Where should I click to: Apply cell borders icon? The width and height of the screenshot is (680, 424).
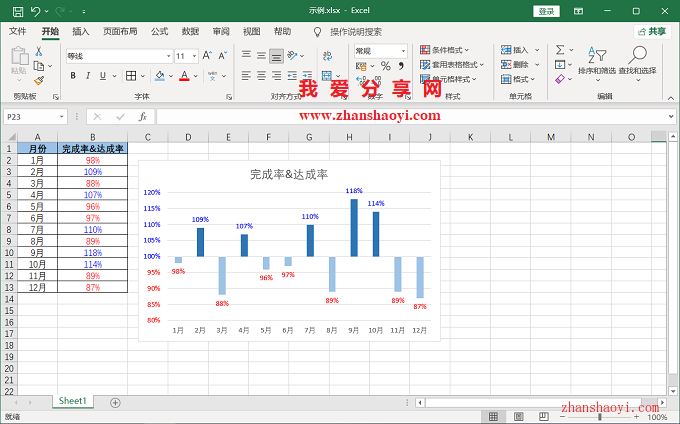tap(131, 76)
